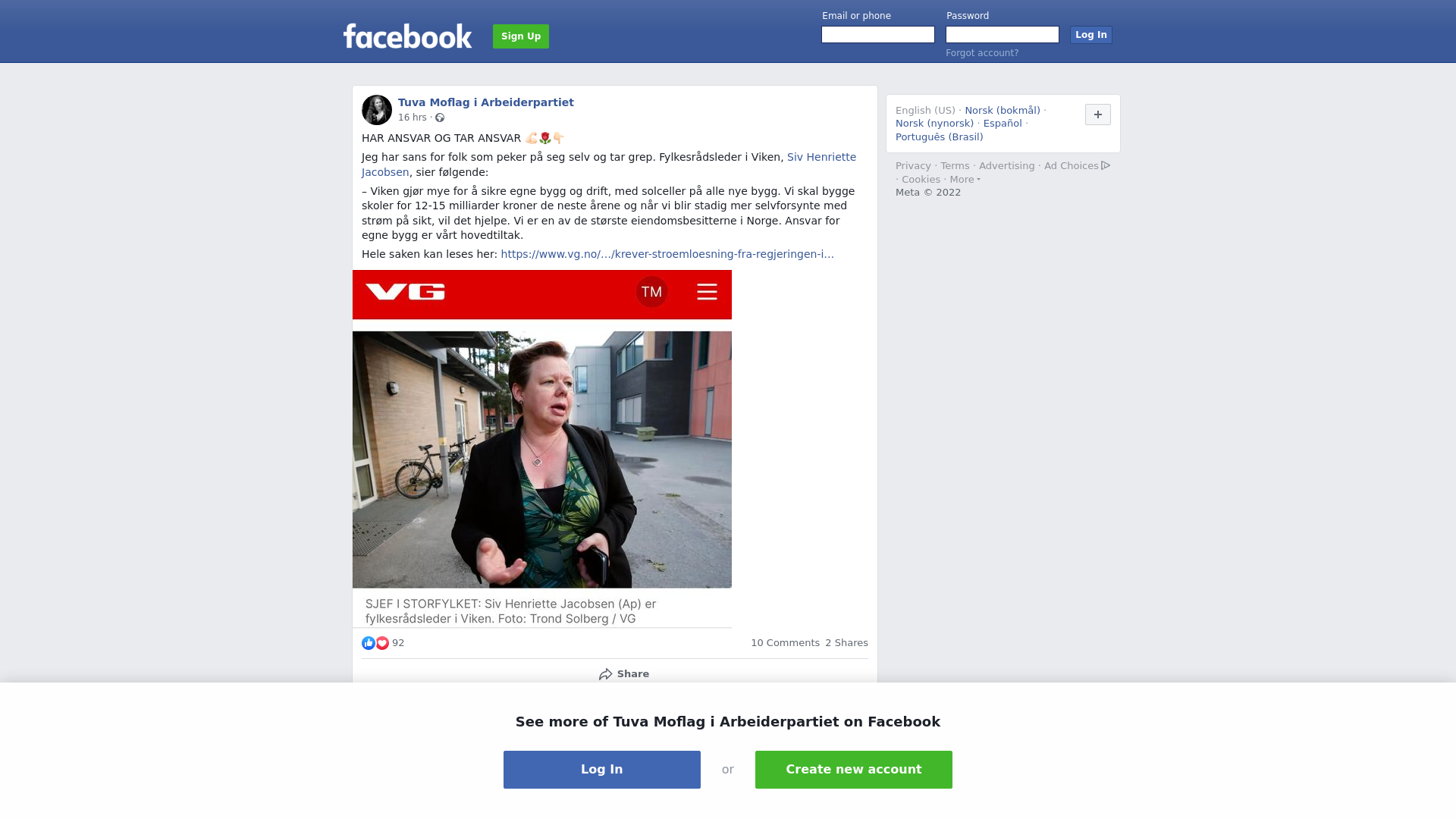Viewport: 1456px width, 819px height.
Task: Click Forgot account link
Action: [x=982, y=53]
